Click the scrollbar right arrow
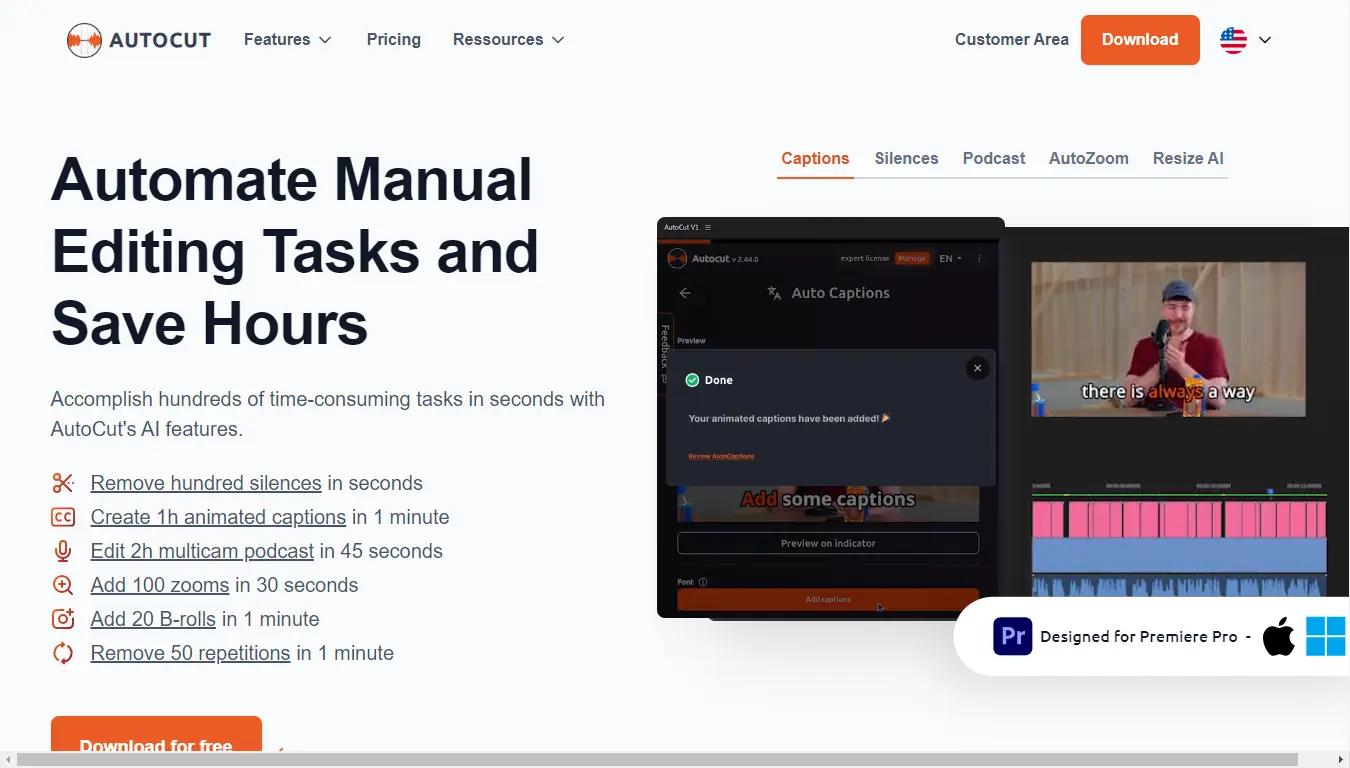The height and width of the screenshot is (768, 1350). 1341,760
